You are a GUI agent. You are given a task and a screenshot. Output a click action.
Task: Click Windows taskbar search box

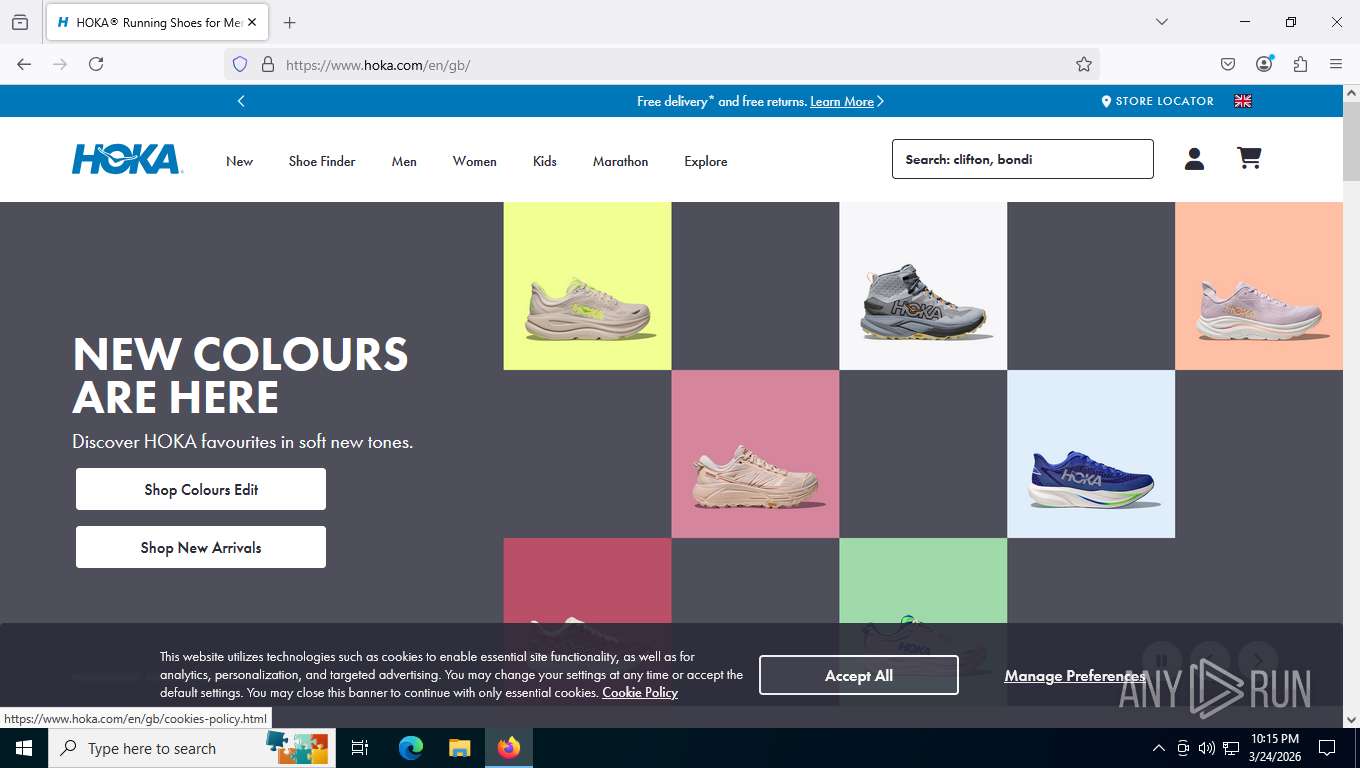pos(190,748)
